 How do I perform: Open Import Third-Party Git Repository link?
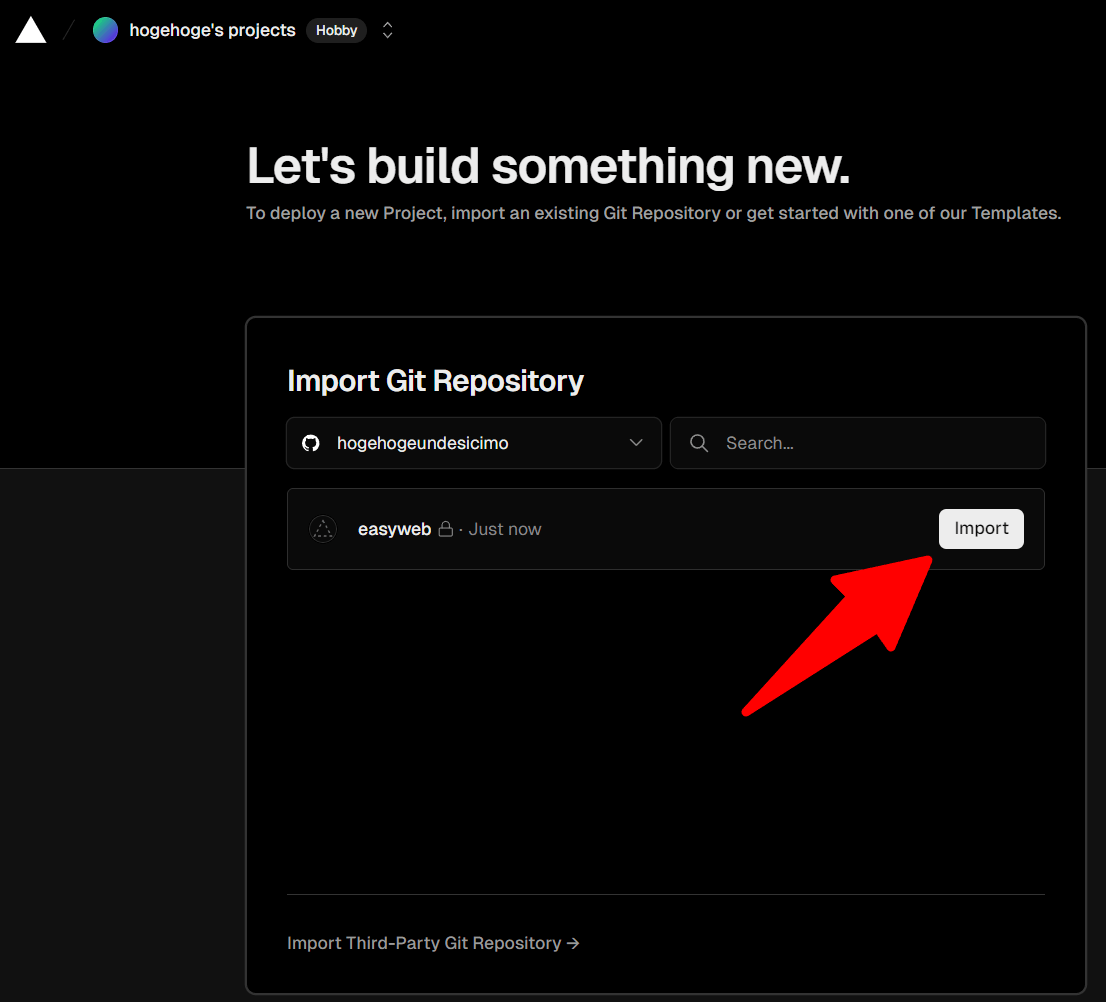tap(433, 943)
